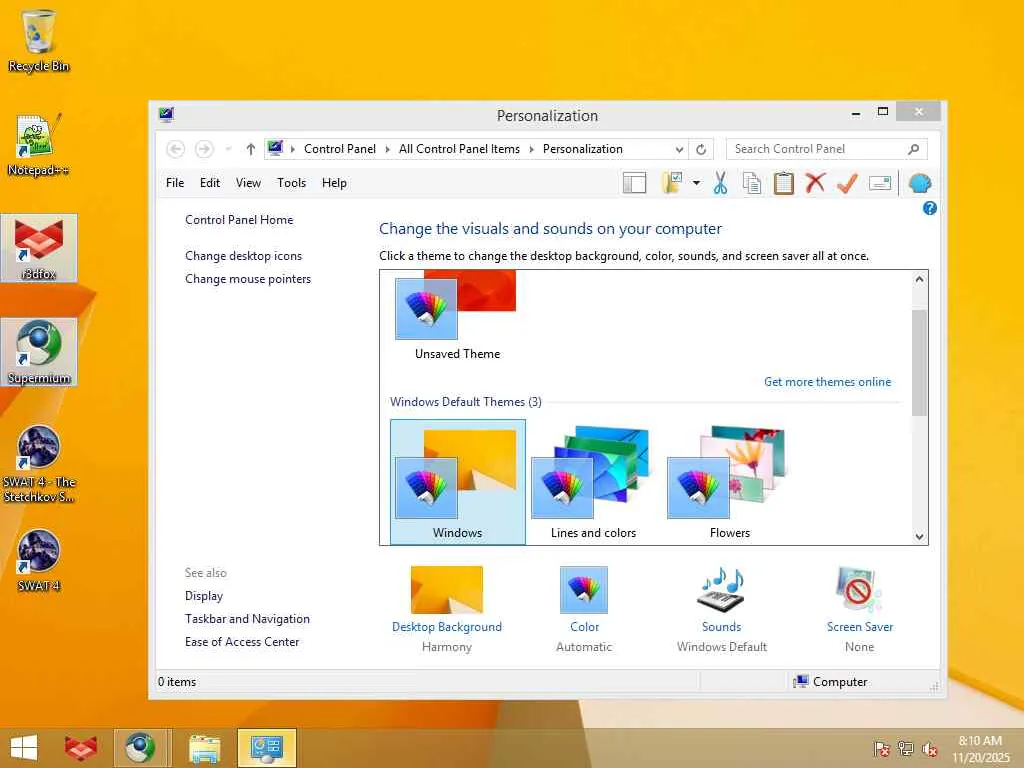Image resolution: width=1024 pixels, height=768 pixels.
Task: Open Change mouse pointers link
Action: 248,279
